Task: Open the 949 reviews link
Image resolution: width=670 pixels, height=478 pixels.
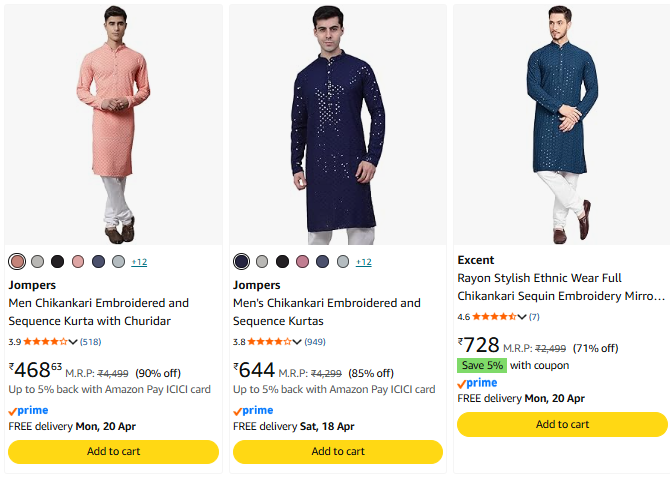Action: point(315,342)
